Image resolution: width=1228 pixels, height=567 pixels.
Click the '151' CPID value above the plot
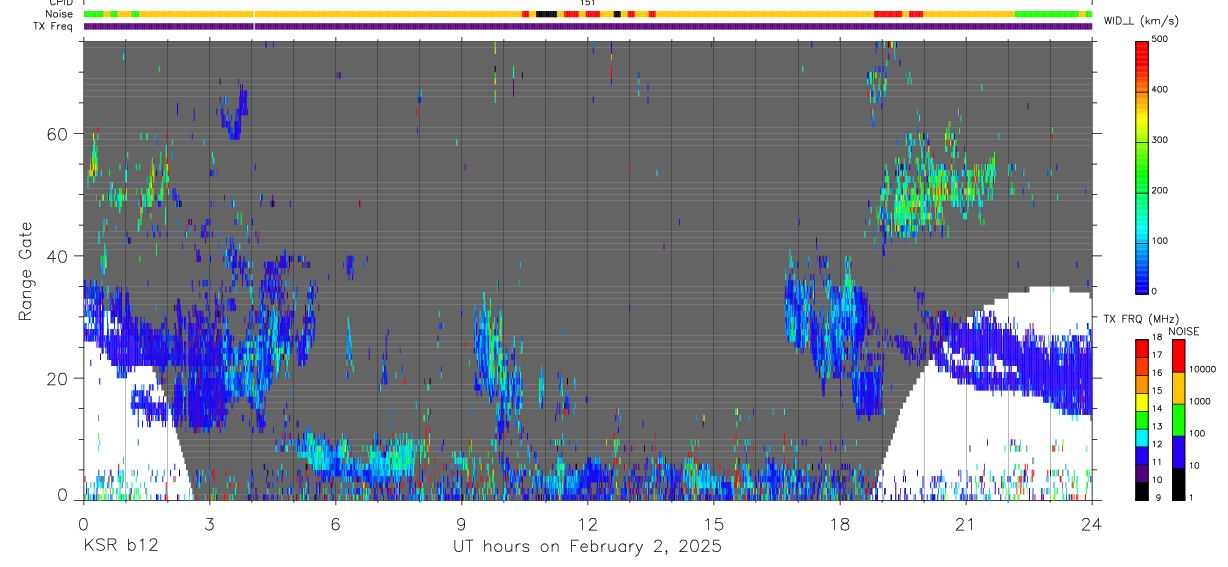click(x=588, y=3)
